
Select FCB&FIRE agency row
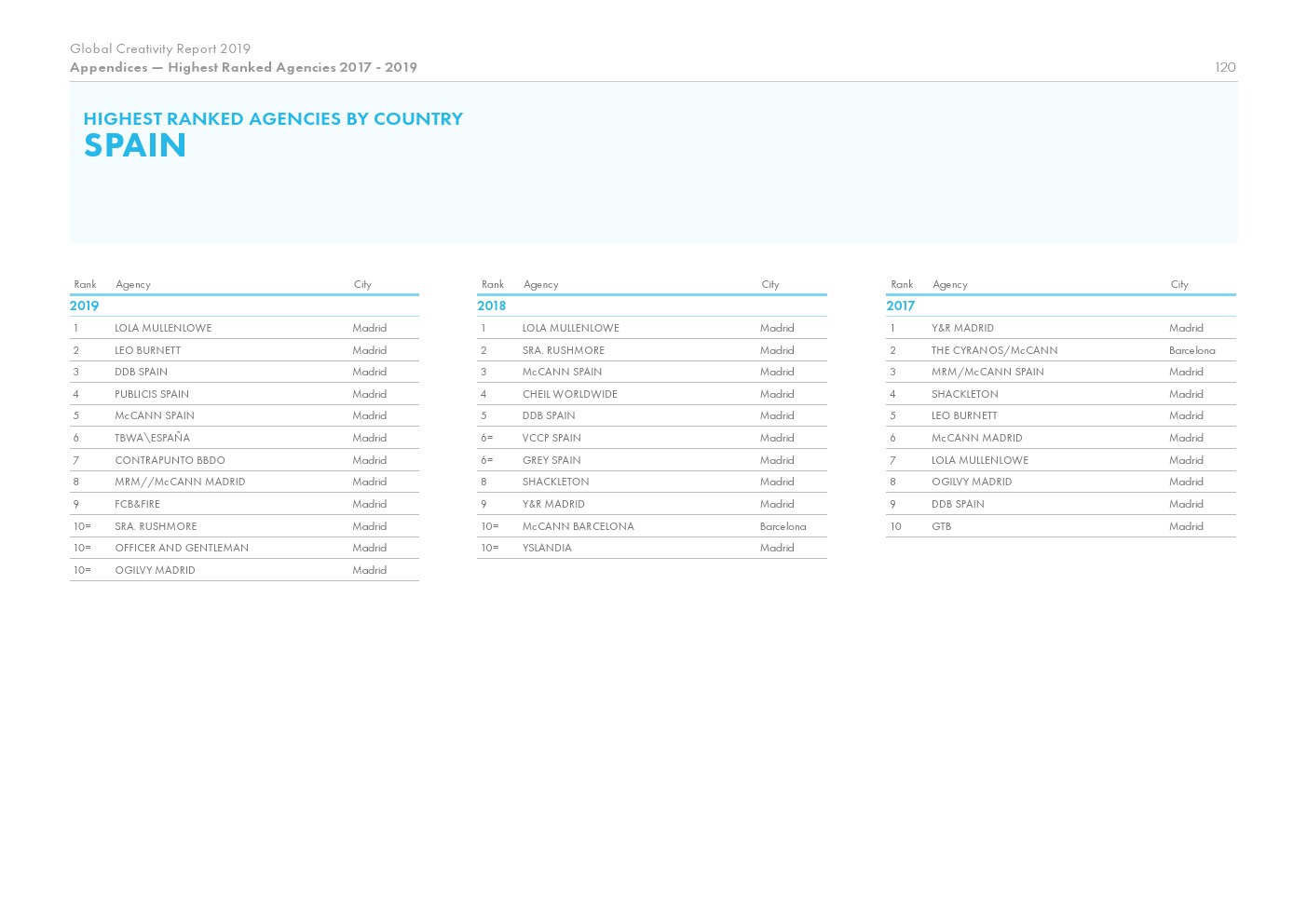click(x=137, y=504)
